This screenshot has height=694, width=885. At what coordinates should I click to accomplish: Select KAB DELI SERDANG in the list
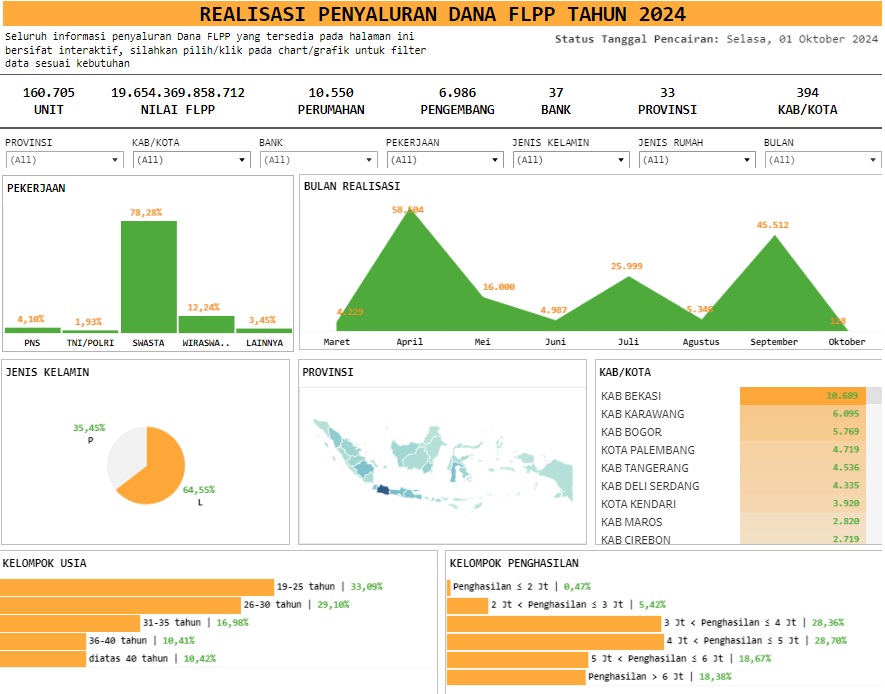coord(733,486)
